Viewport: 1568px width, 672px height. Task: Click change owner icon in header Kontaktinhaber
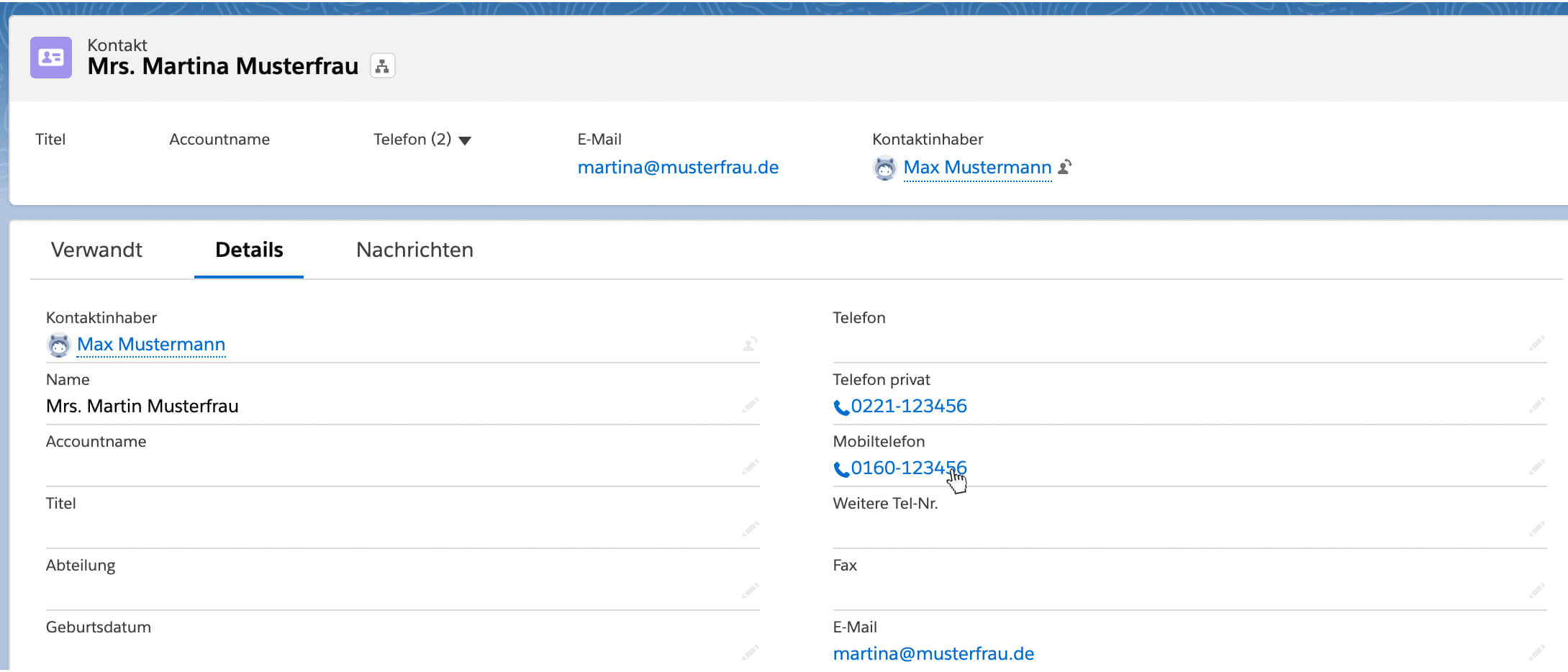click(x=1066, y=167)
